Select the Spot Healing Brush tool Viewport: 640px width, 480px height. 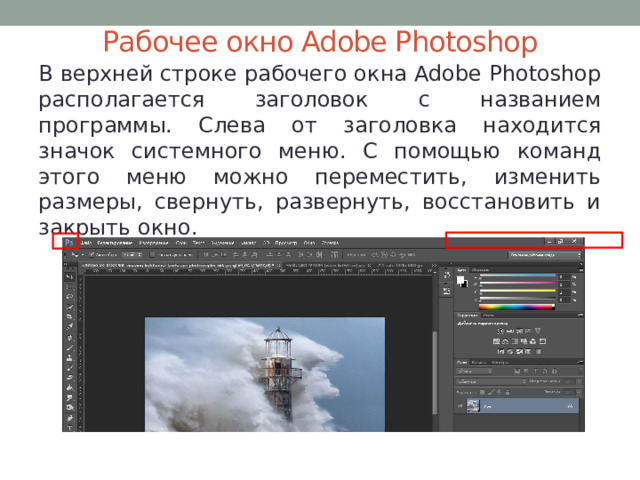pyautogui.click(x=70, y=338)
